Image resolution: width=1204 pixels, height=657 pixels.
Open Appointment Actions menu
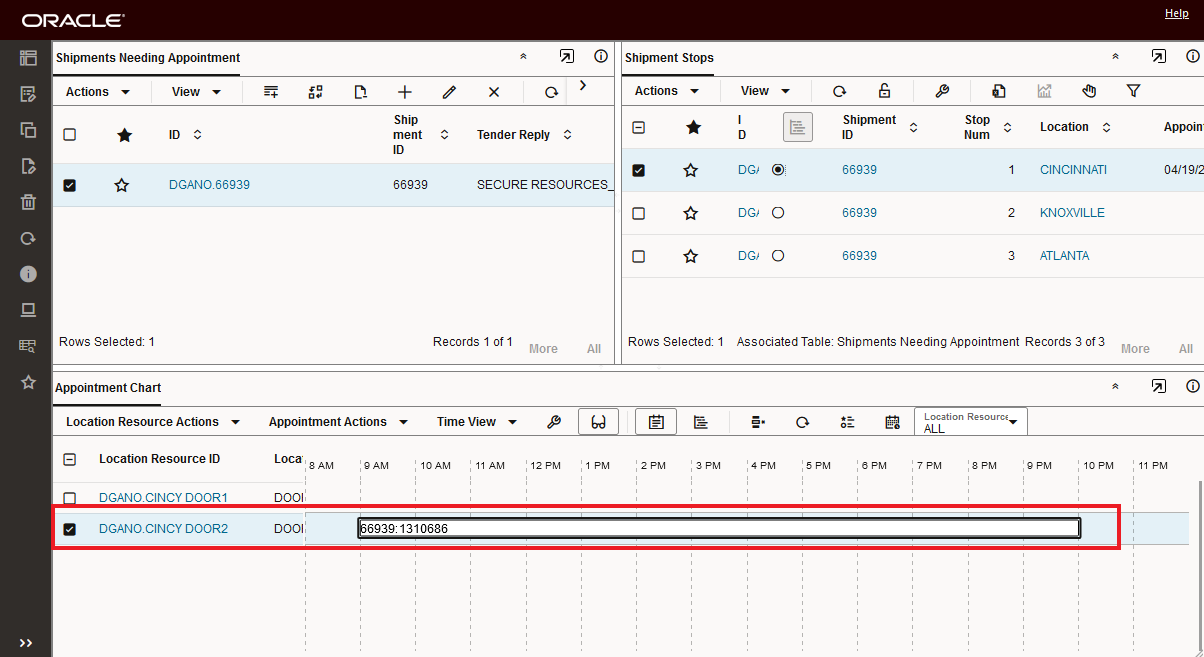point(336,422)
